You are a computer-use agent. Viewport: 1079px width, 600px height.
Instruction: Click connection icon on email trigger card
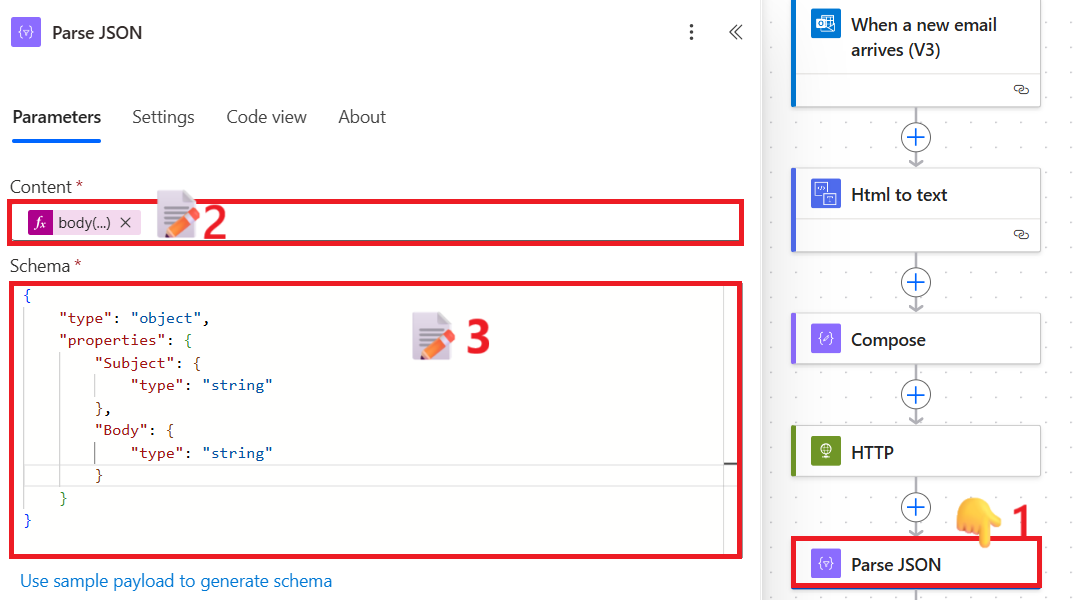click(x=1021, y=89)
